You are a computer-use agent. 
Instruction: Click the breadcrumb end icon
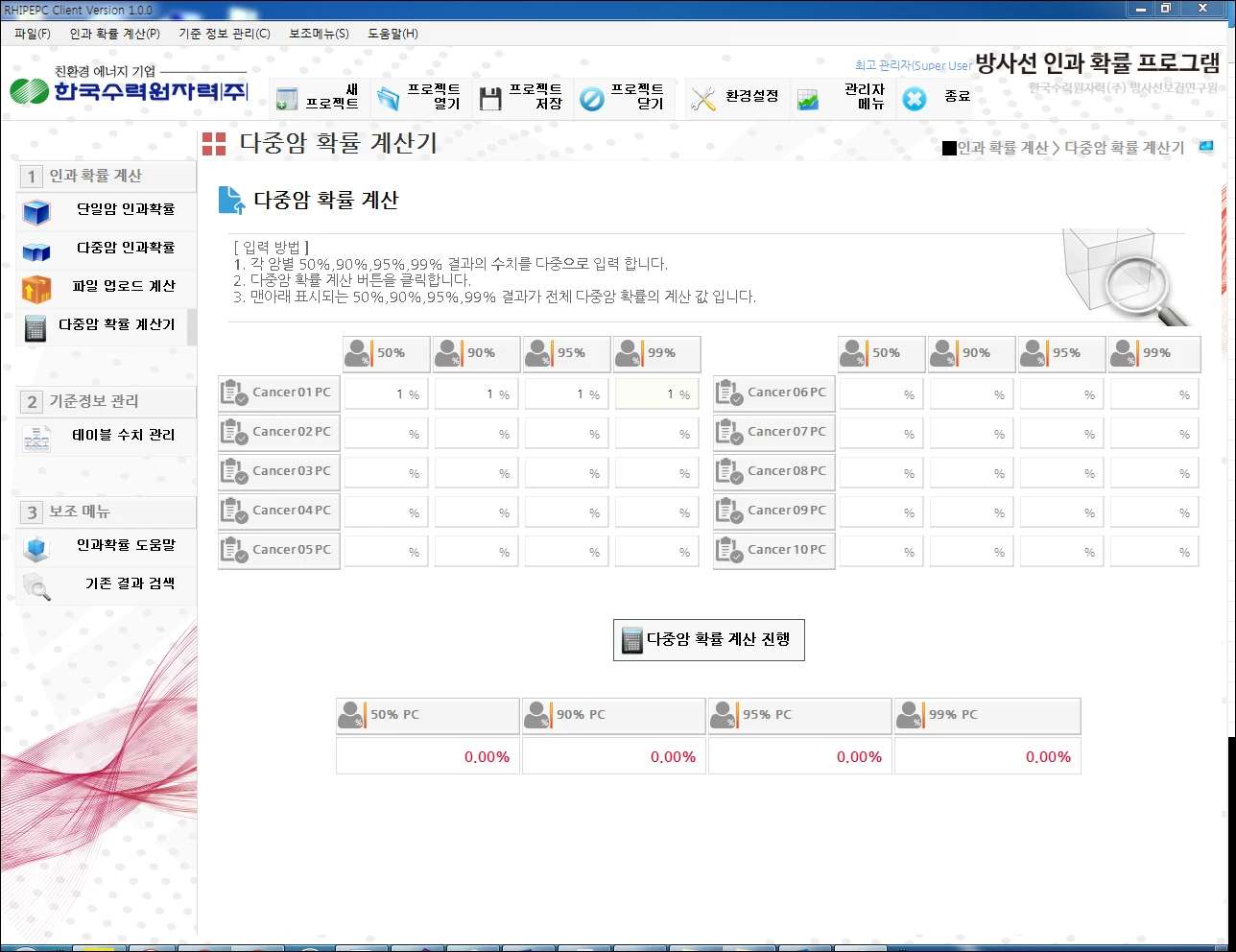[x=1206, y=147]
